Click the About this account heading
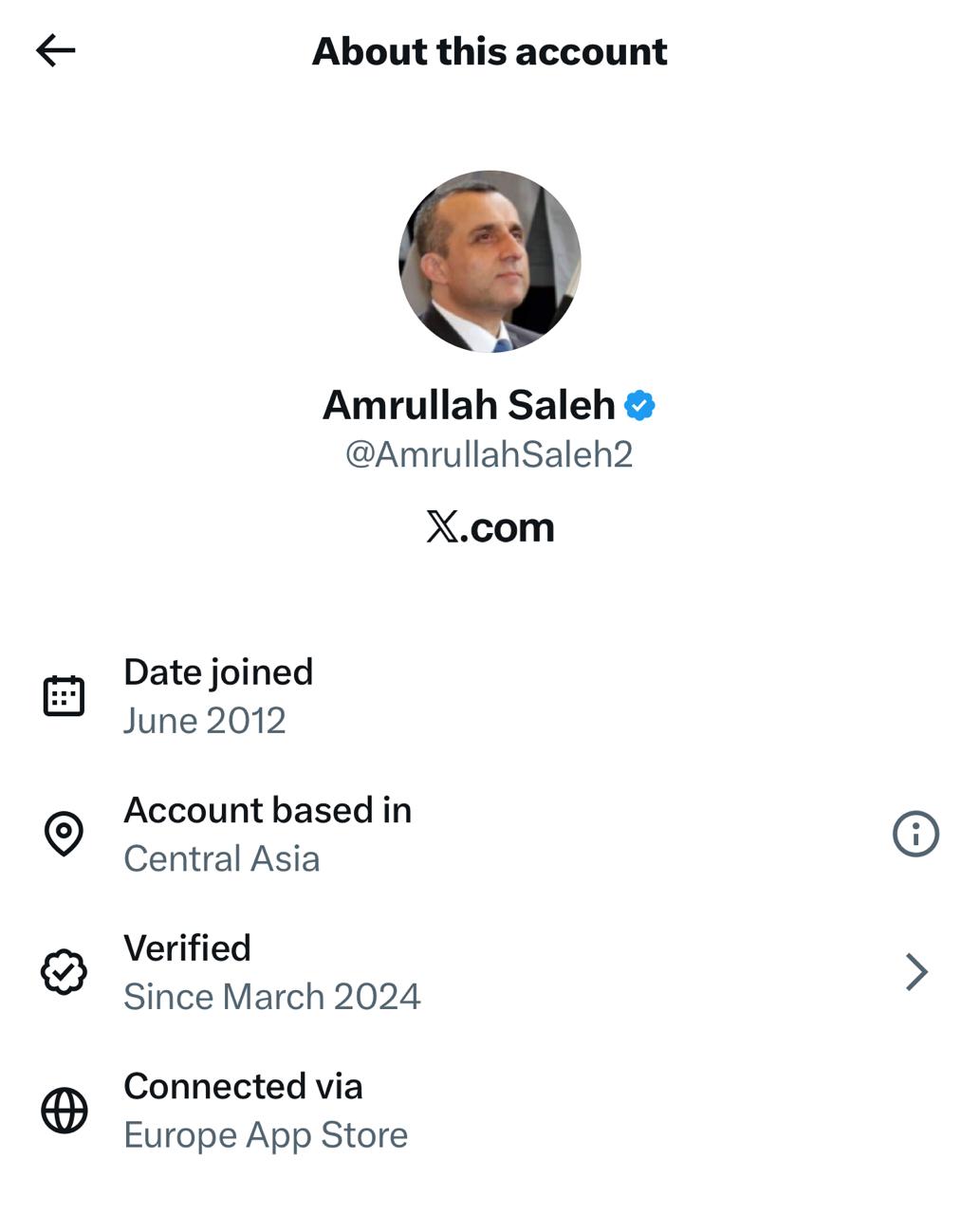 click(490, 51)
